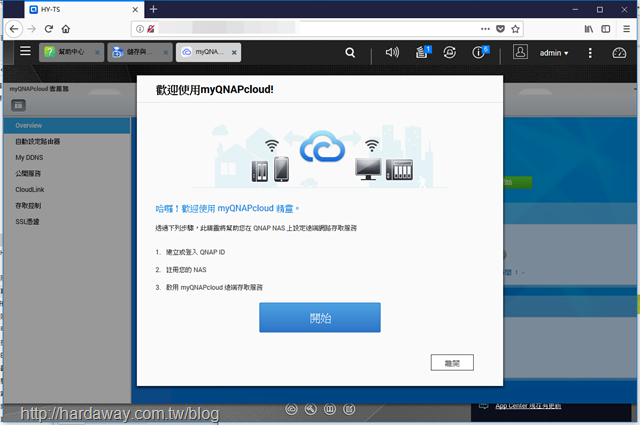Close the myQNAPcloud taskbar tab
The height and width of the screenshot is (425, 640).
pos(234,52)
